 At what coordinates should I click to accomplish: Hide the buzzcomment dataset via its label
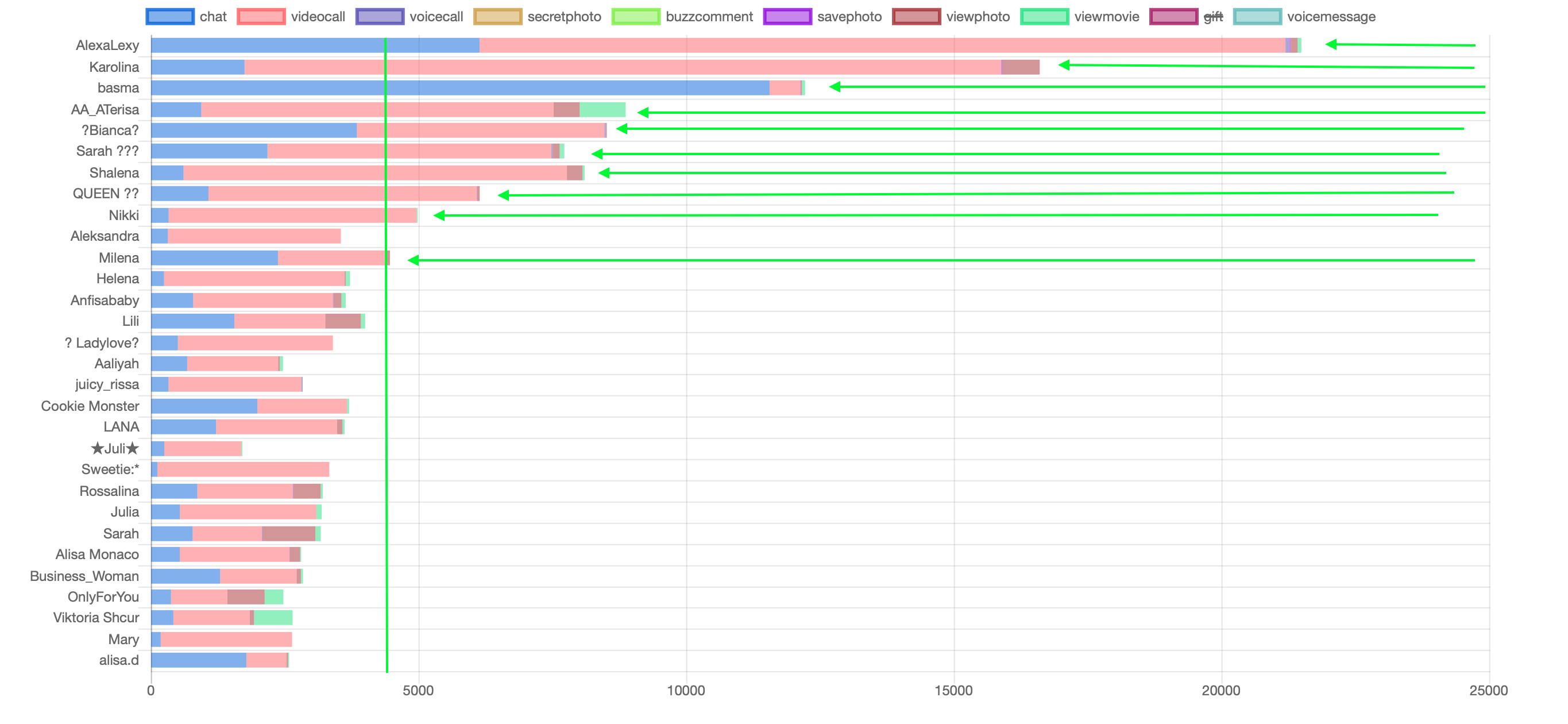pos(709,17)
